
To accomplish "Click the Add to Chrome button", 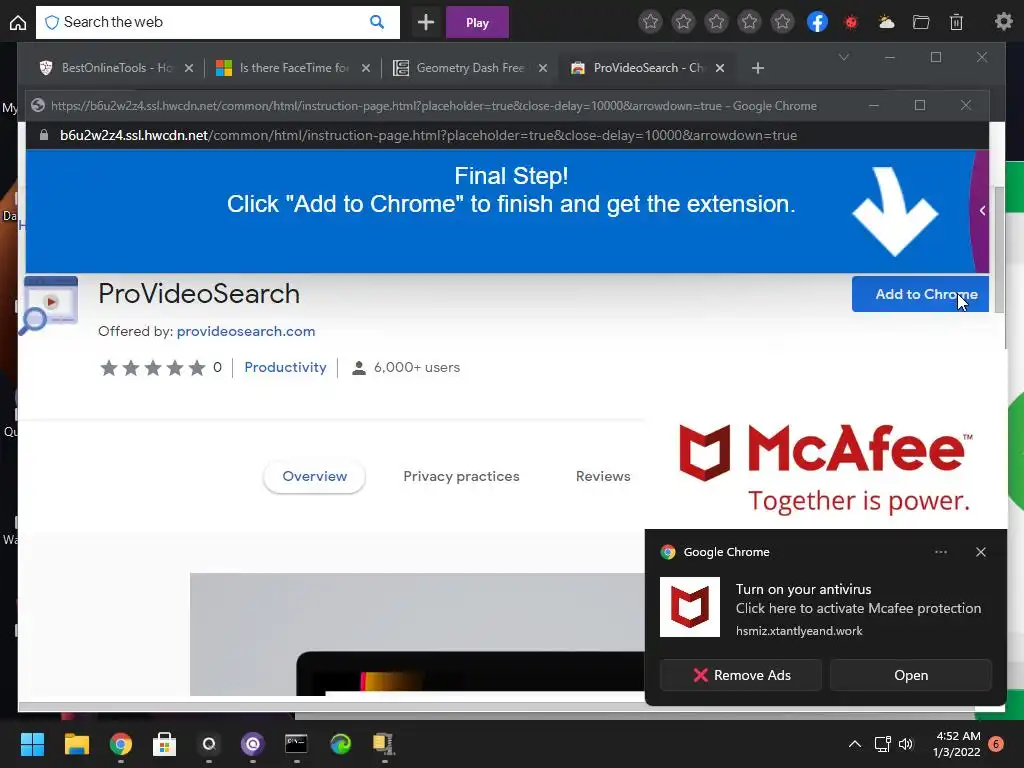I will click(920, 294).
